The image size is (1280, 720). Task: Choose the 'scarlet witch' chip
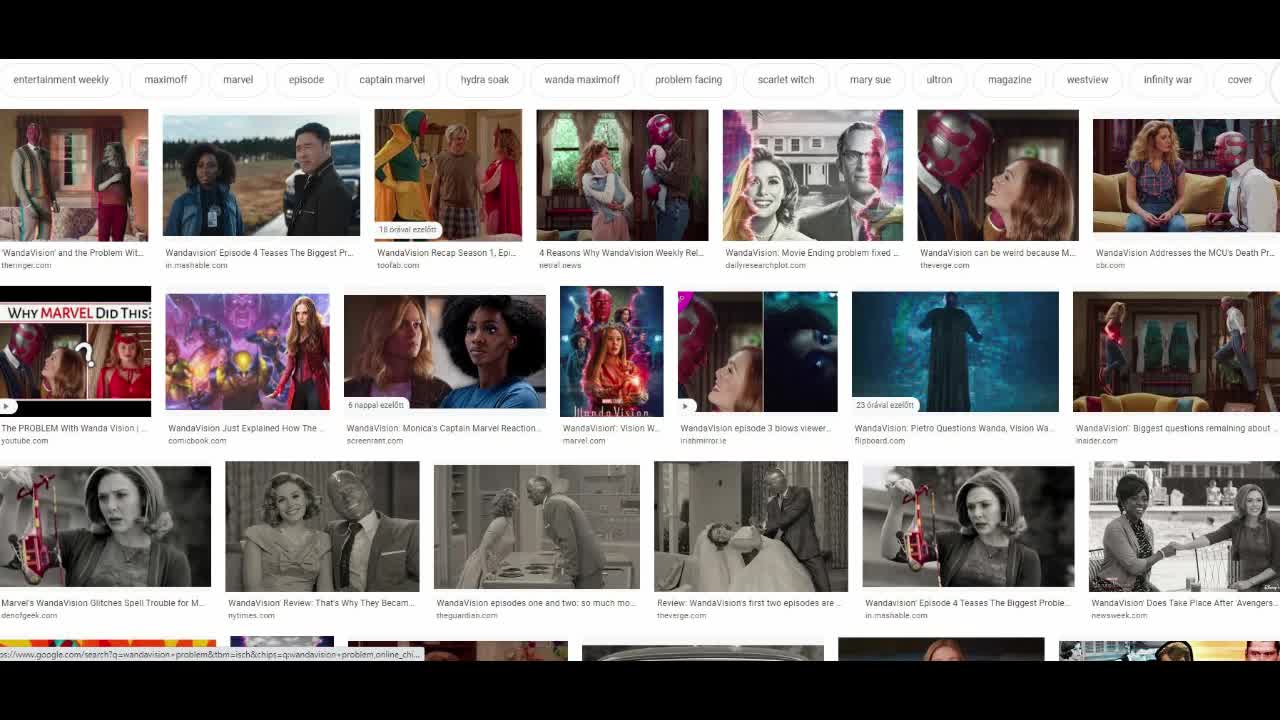(x=786, y=80)
